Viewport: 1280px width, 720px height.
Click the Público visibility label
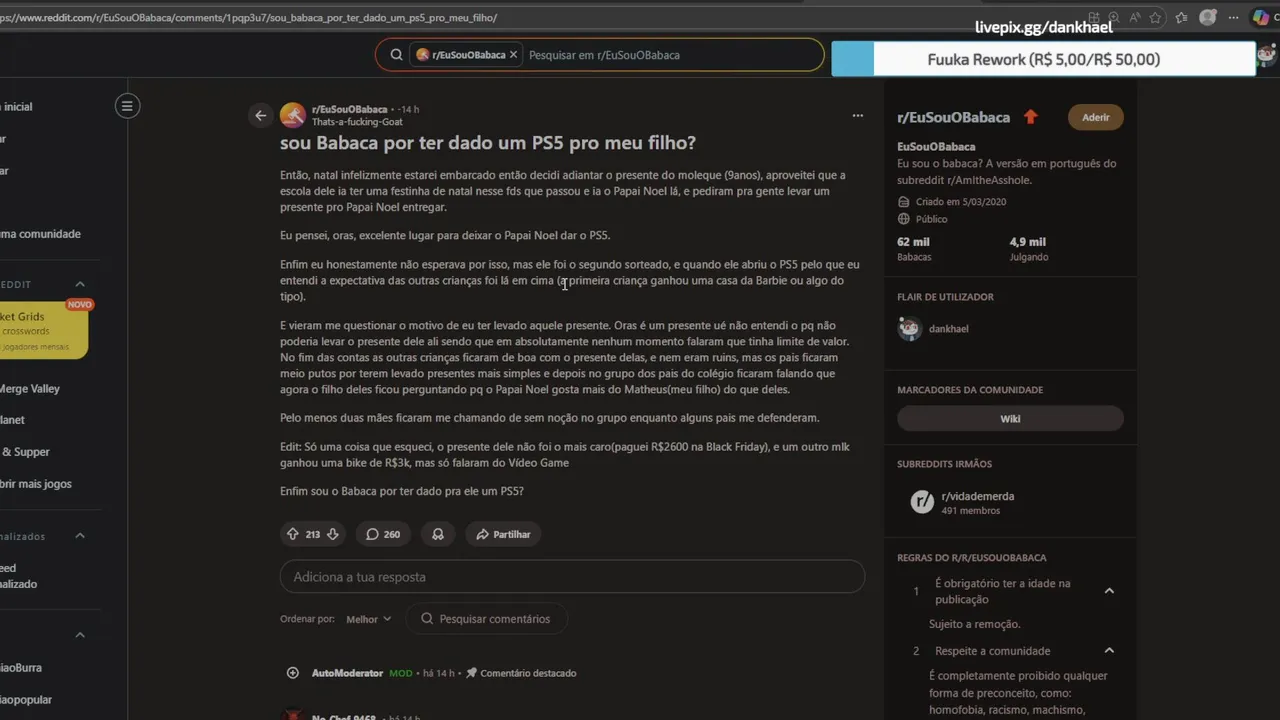click(931, 219)
